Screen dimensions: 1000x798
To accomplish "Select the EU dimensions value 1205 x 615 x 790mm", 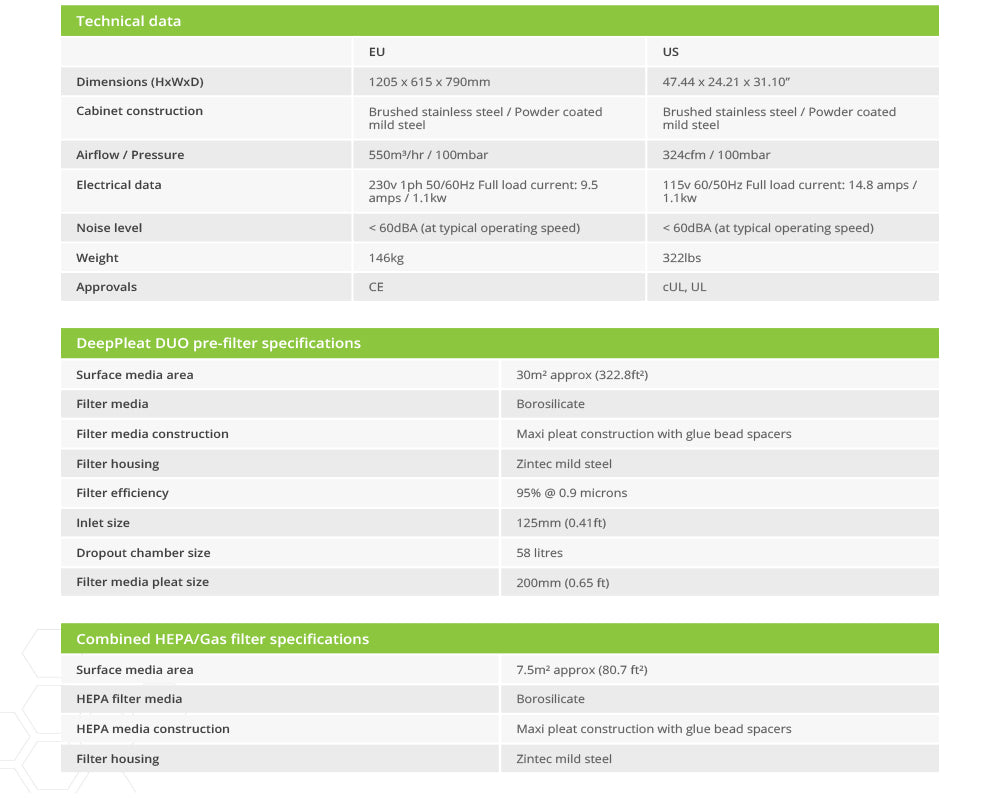I will point(429,82).
